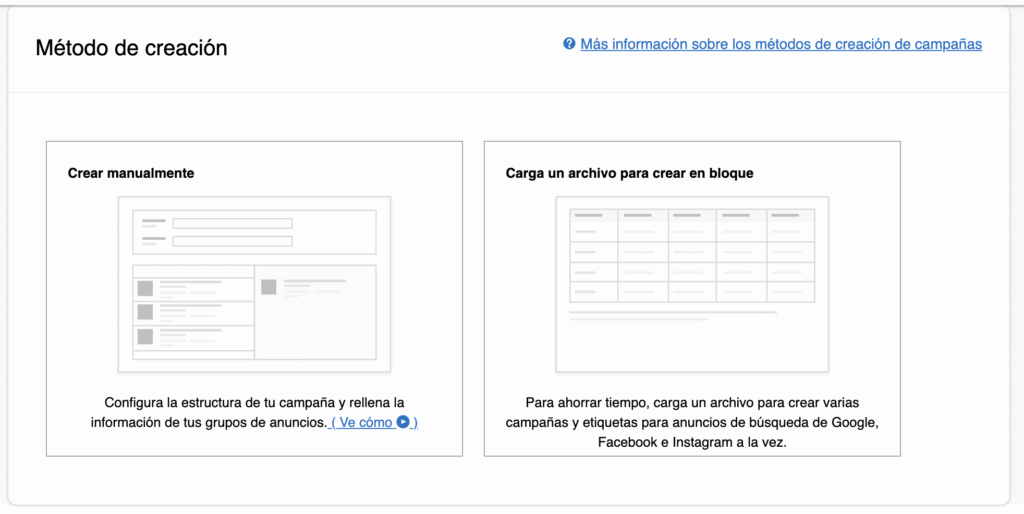This screenshot has height=514, width=1024.
Task: Select the Crear manualmente card heading
Action: point(131,173)
